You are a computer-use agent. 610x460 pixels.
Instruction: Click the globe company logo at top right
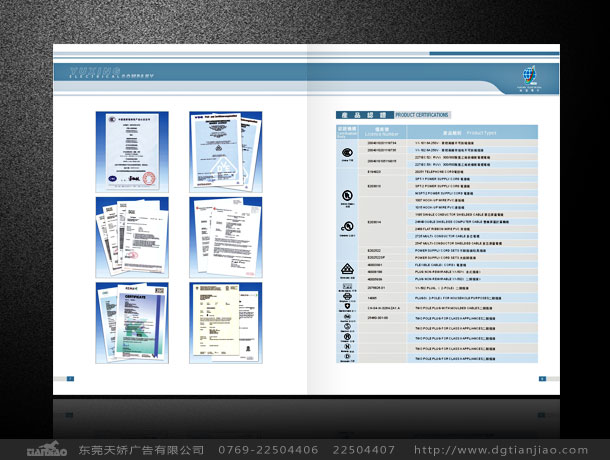pyautogui.click(x=529, y=78)
